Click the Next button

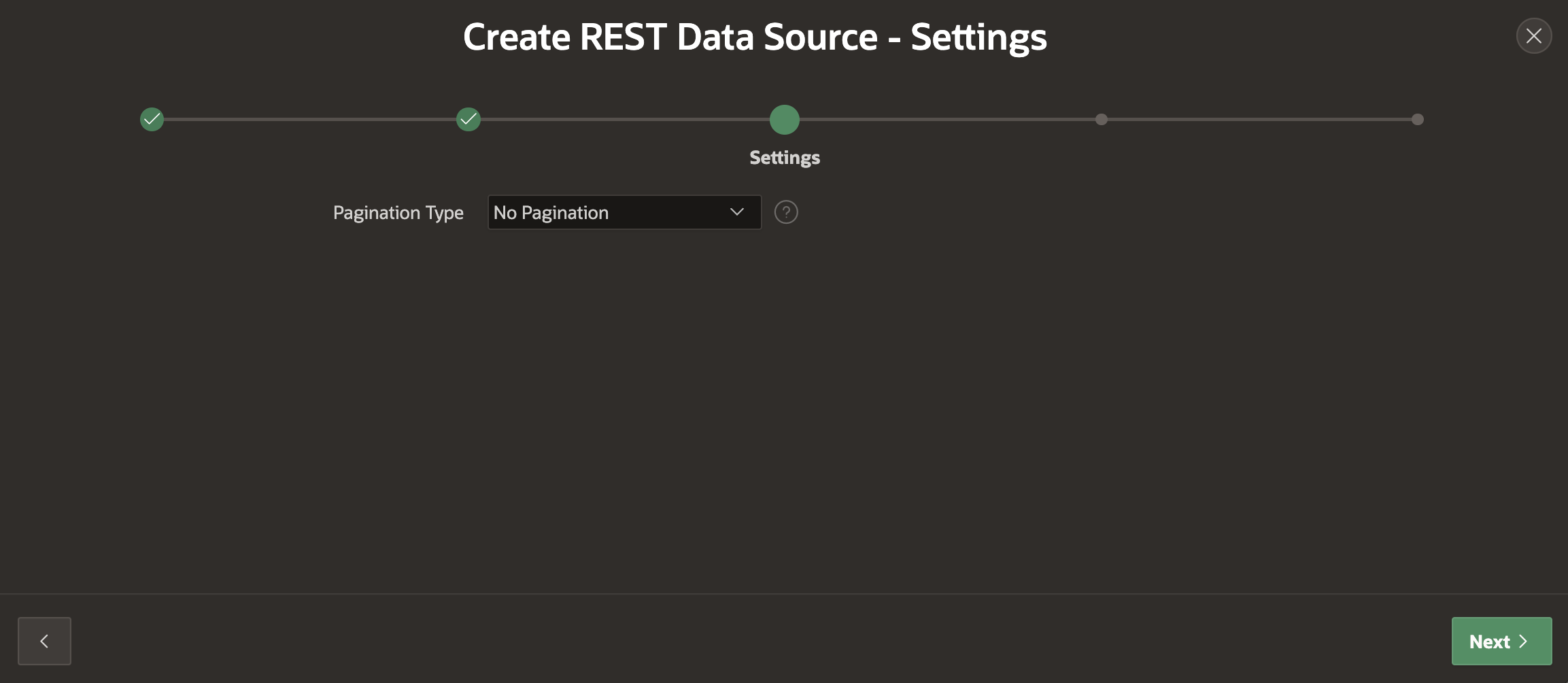pos(1501,641)
